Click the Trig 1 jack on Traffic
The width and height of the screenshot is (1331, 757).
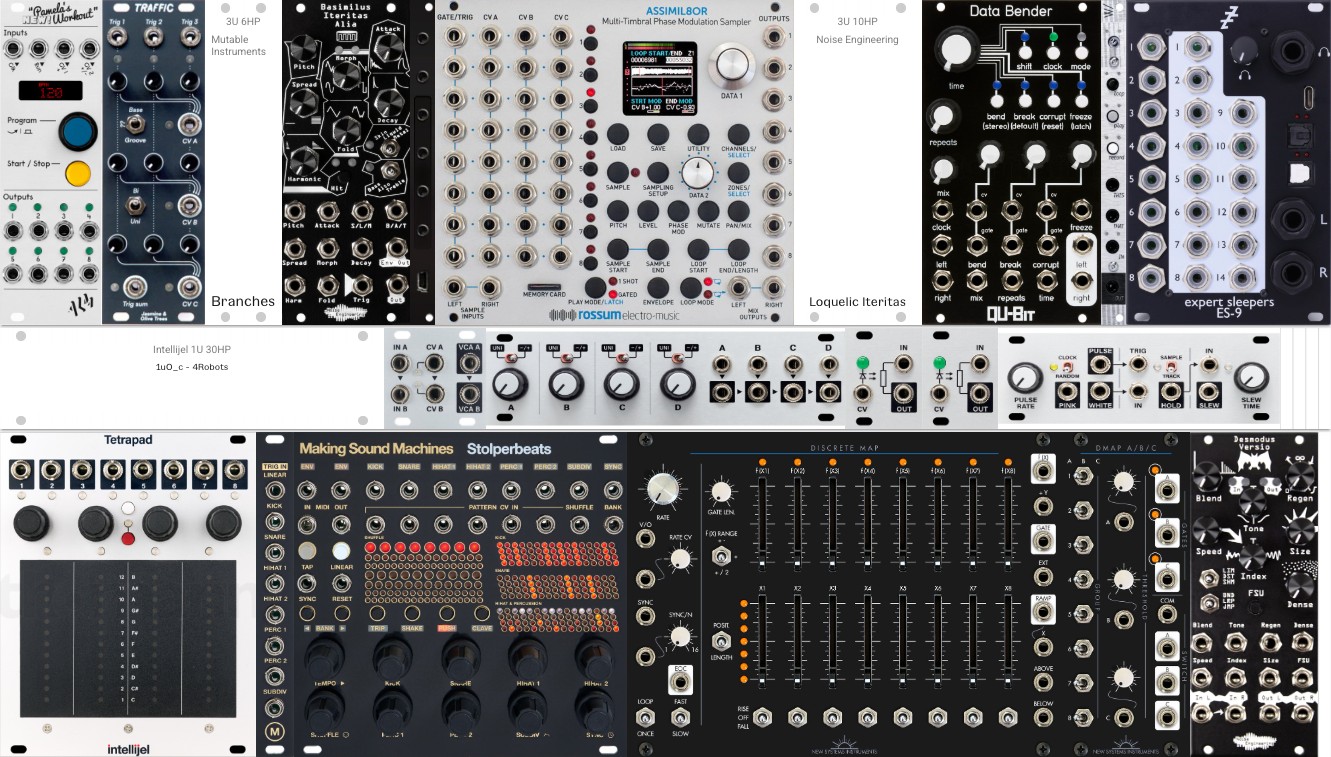(119, 39)
